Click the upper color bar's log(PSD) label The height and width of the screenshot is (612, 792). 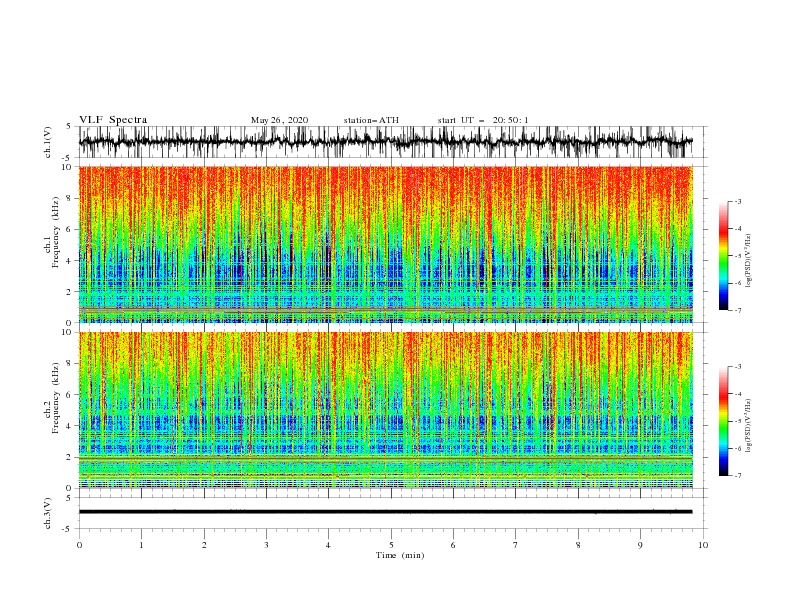(x=749, y=261)
